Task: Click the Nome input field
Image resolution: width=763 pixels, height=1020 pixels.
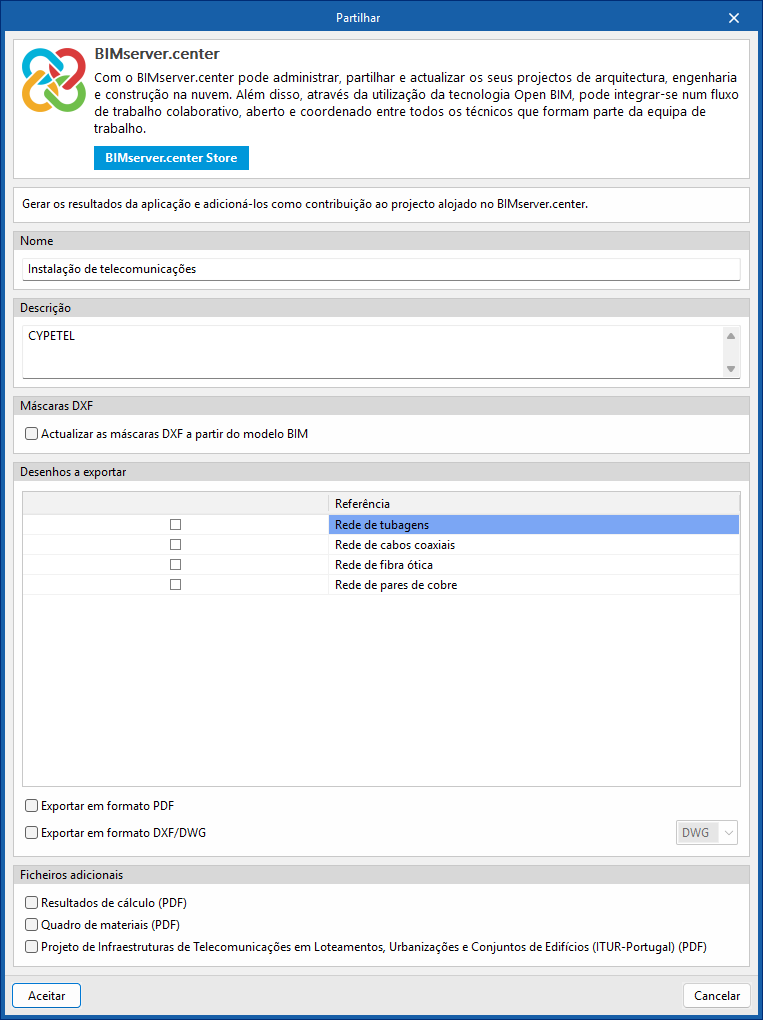Action: click(x=381, y=269)
